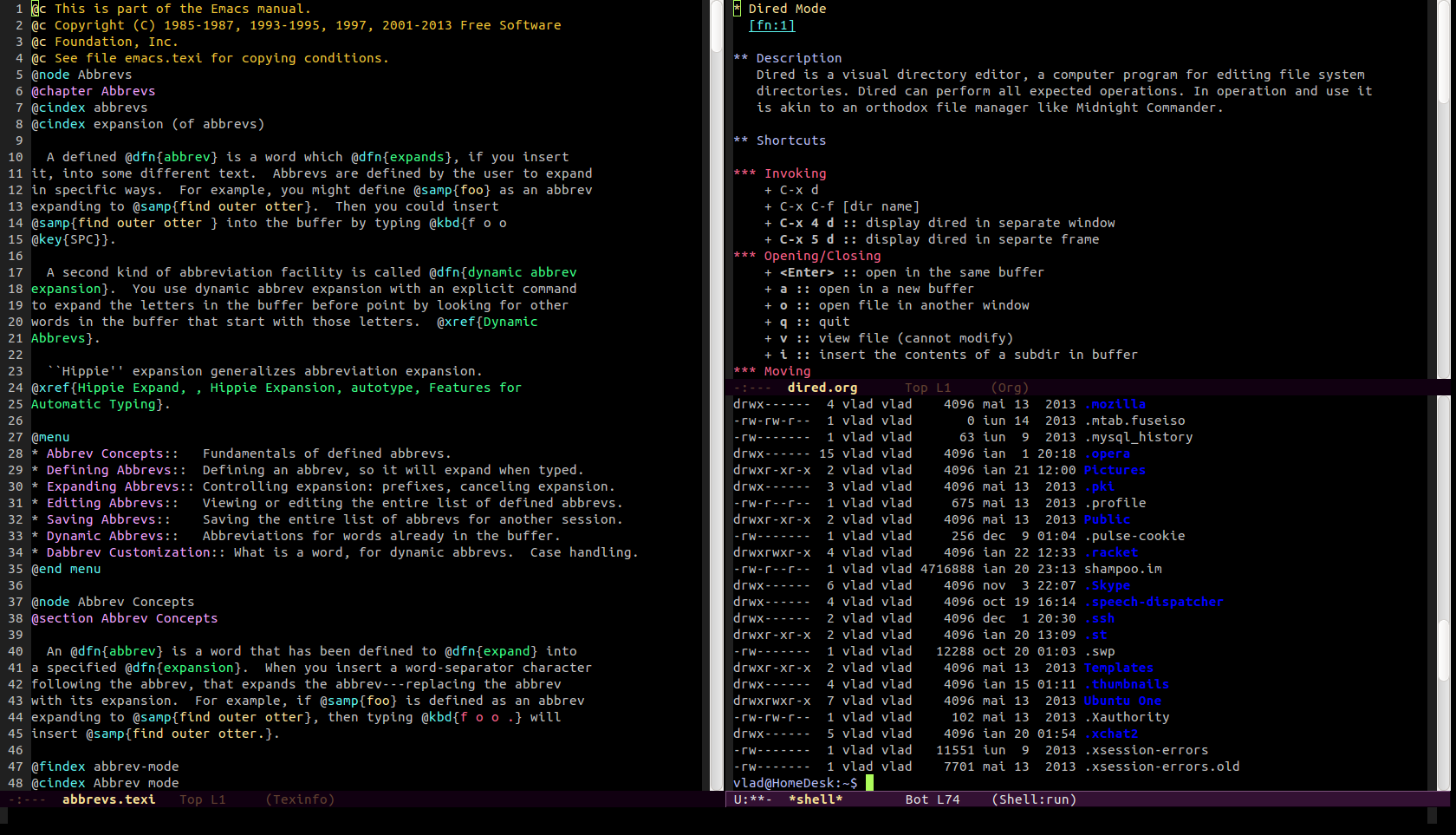Click the abbrevs.texi buffer name in mode line
This screenshot has width=1456, height=835.
pyautogui.click(x=109, y=799)
